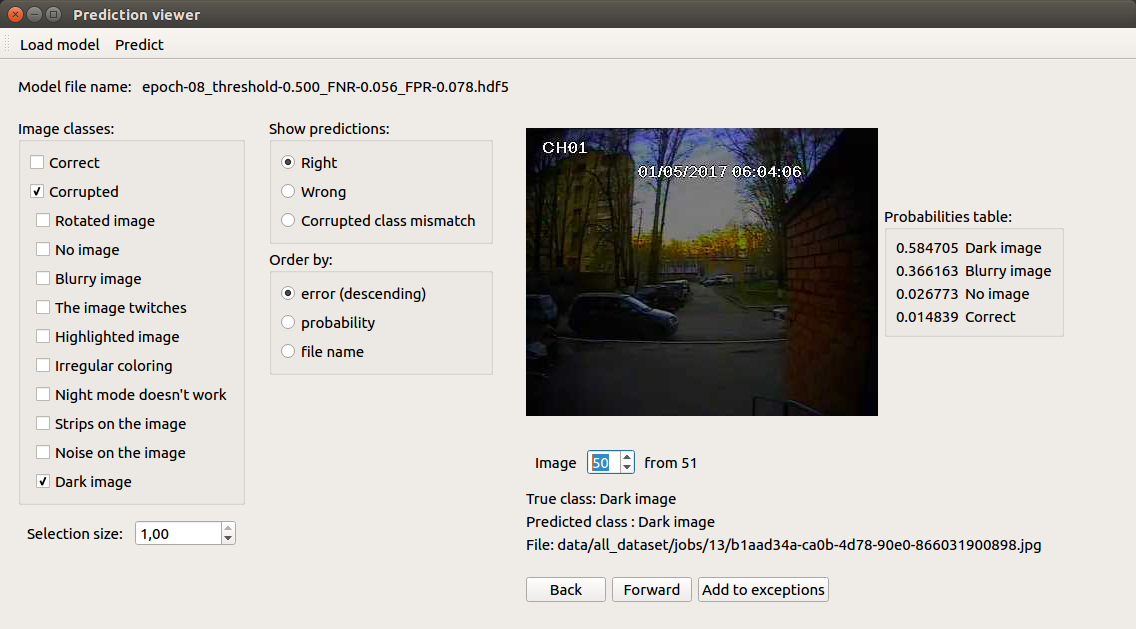Enable Noise on the image checkbox
This screenshot has width=1136, height=629.
tap(43, 452)
